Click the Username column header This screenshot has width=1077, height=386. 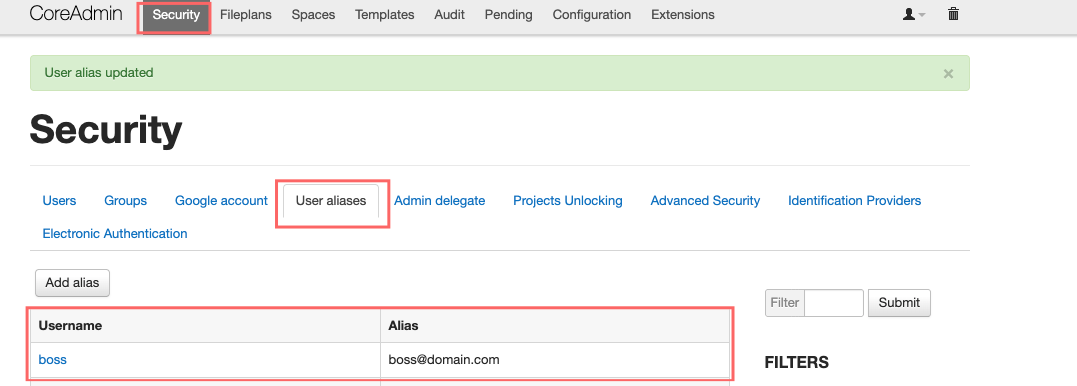point(205,326)
